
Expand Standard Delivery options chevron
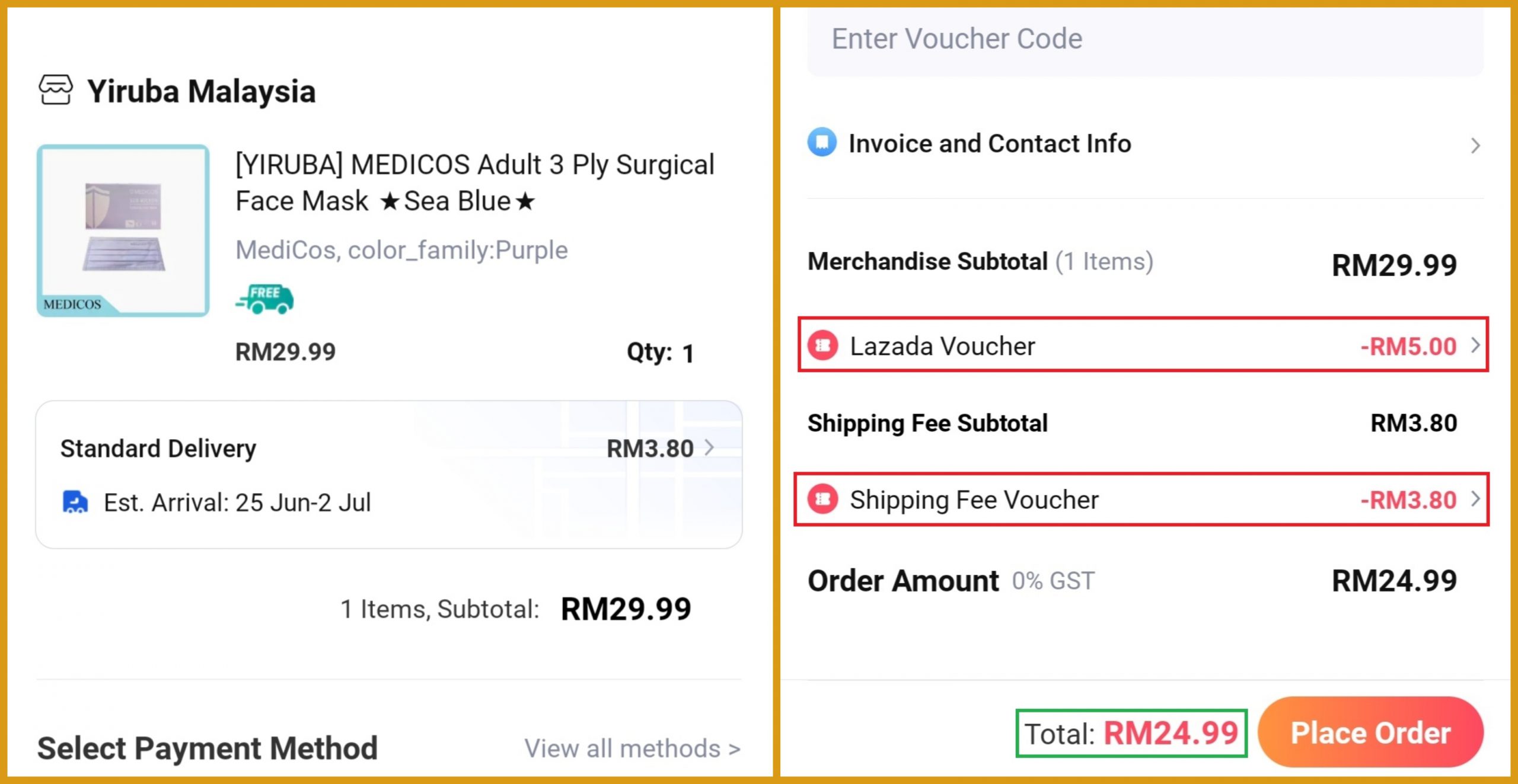709,447
